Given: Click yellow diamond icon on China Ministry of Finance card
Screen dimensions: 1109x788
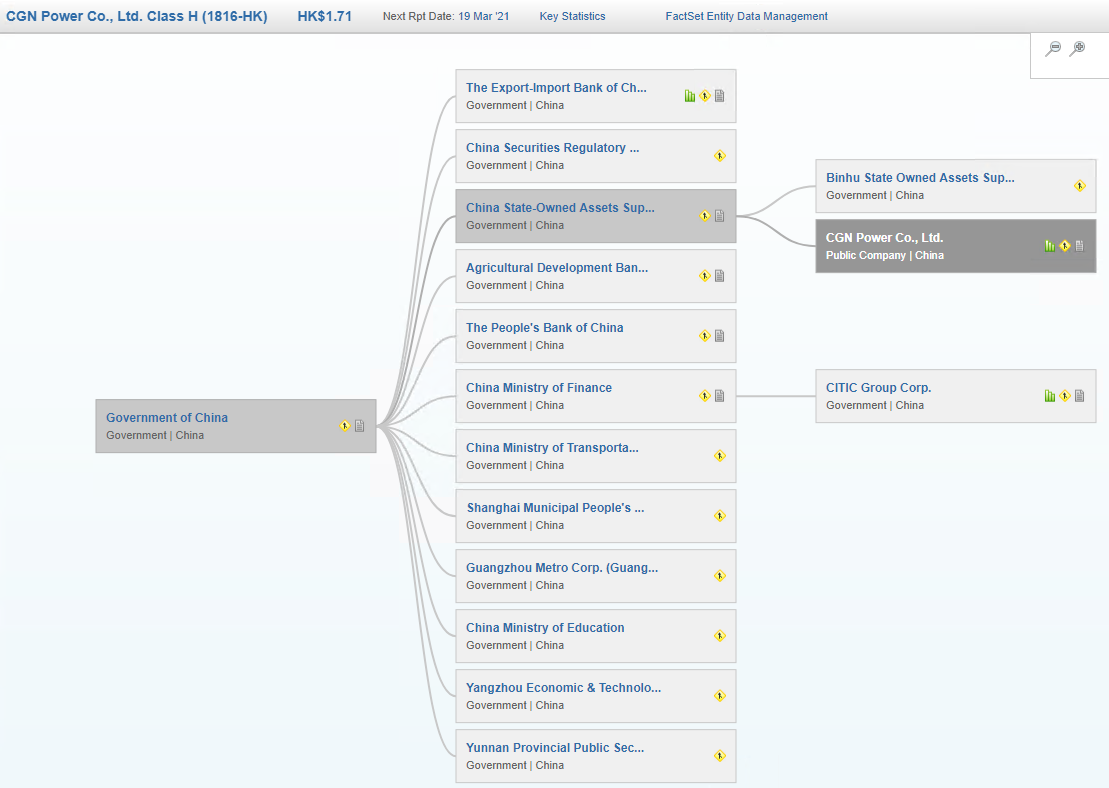Looking at the screenshot, I should (x=704, y=395).
